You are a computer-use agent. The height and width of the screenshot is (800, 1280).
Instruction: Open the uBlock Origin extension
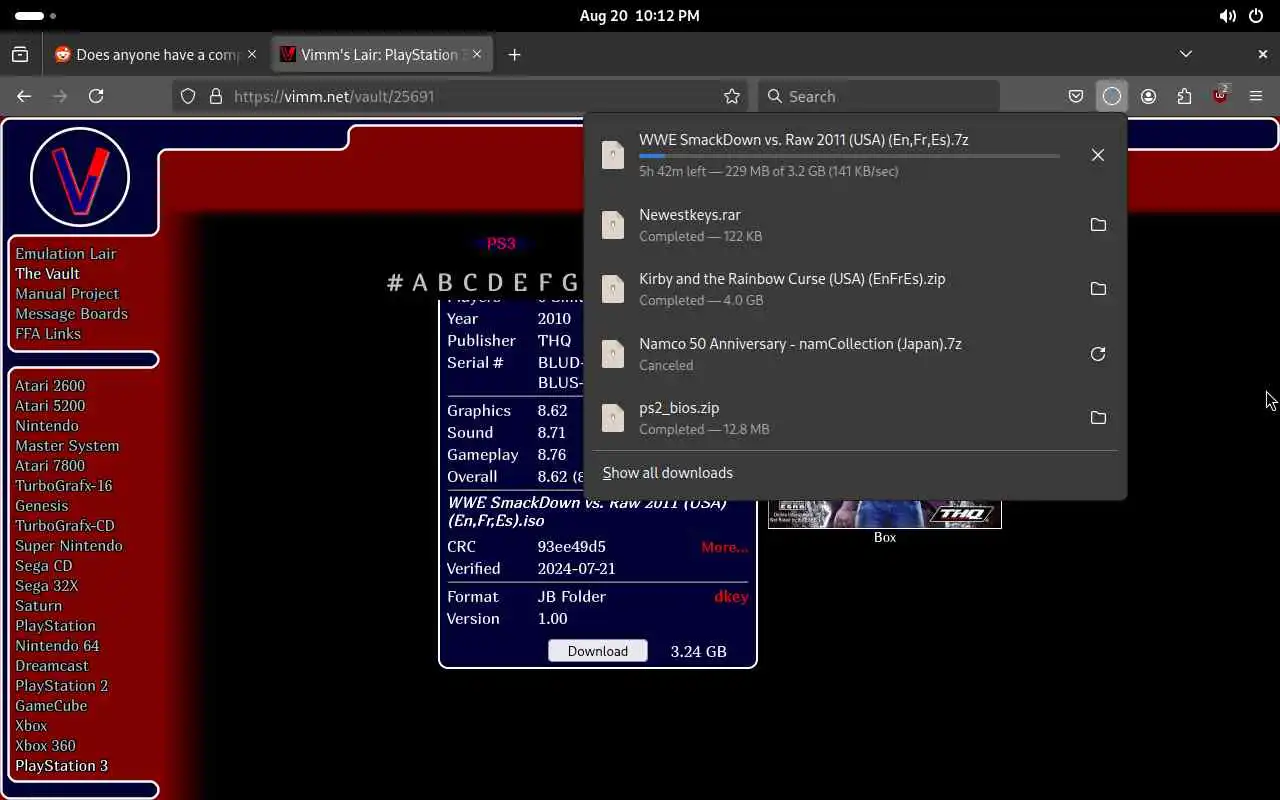click(1220, 96)
